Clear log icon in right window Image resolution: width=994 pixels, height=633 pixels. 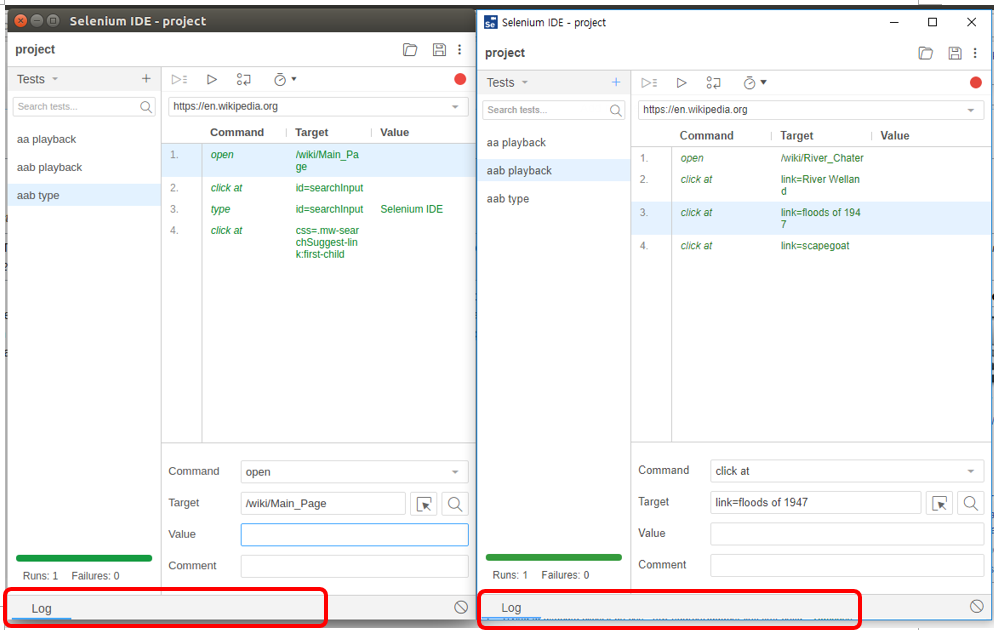click(977, 606)
